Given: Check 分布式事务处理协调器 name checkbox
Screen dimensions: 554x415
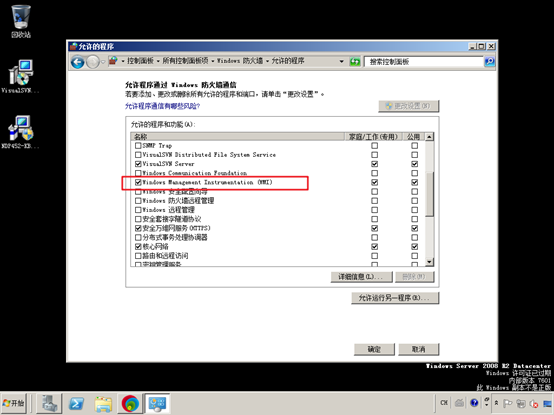Looking at the screenshot, I should 138,237.
